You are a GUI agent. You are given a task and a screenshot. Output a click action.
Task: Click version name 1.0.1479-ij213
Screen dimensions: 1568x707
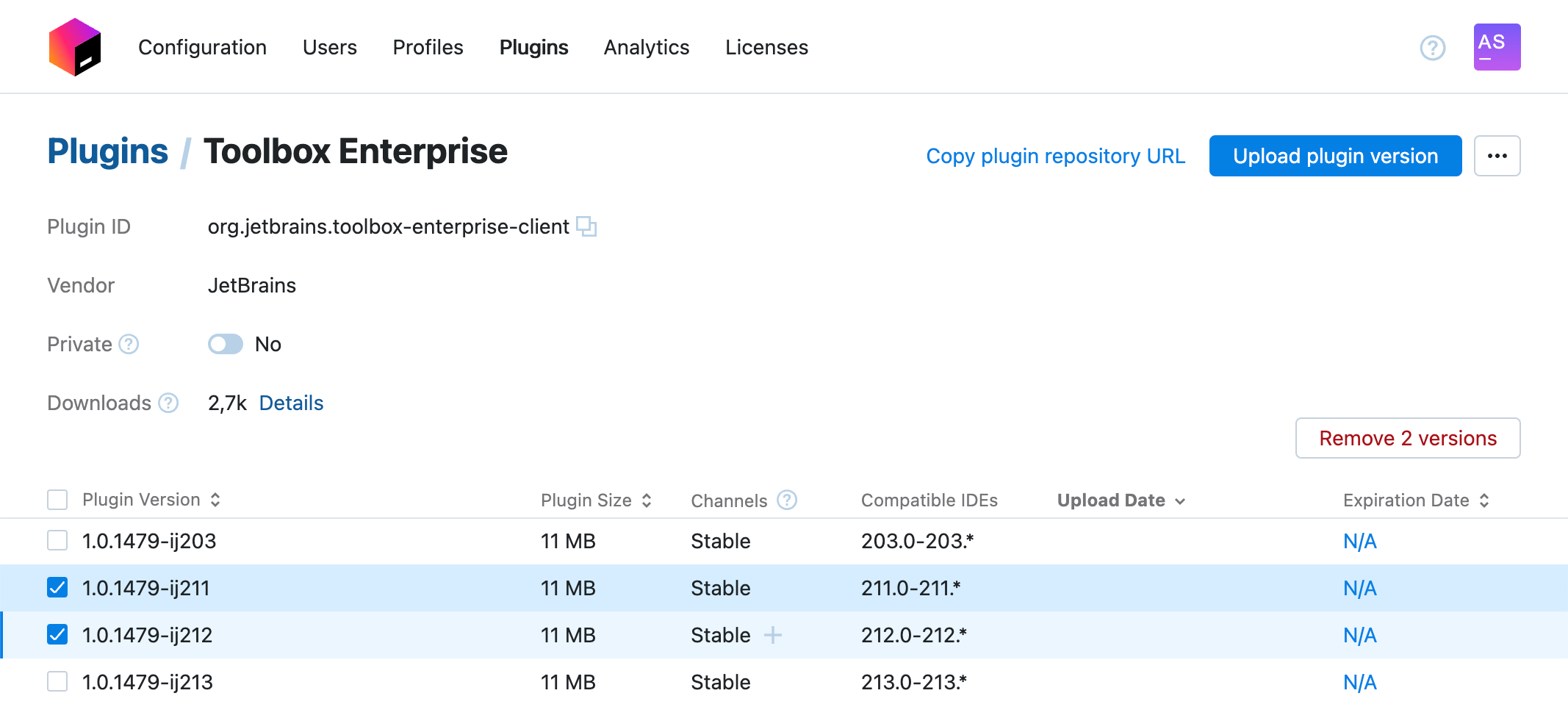(x=148, y=682)
